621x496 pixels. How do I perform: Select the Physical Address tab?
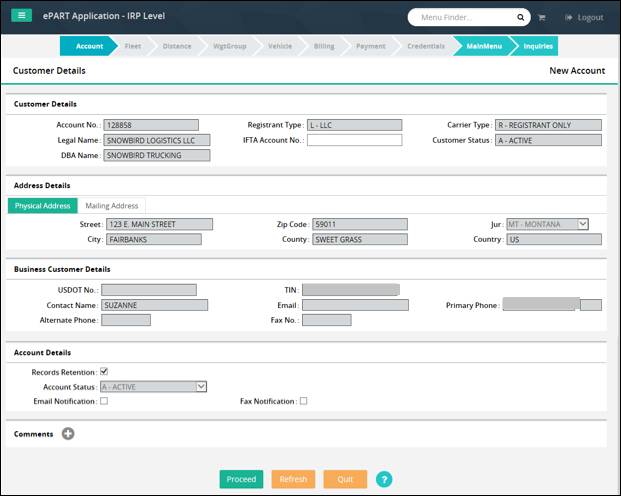tap(42, 206)
